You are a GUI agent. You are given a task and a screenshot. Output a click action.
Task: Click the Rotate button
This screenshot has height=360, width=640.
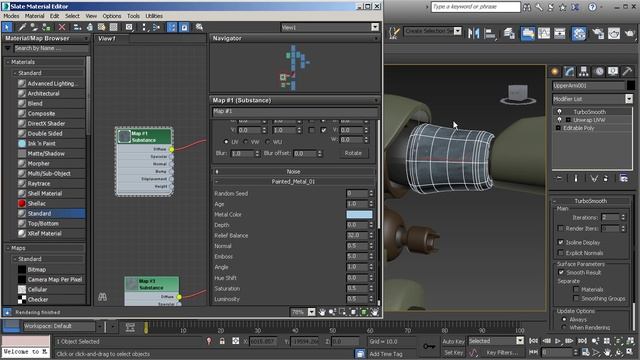(353, 153)
